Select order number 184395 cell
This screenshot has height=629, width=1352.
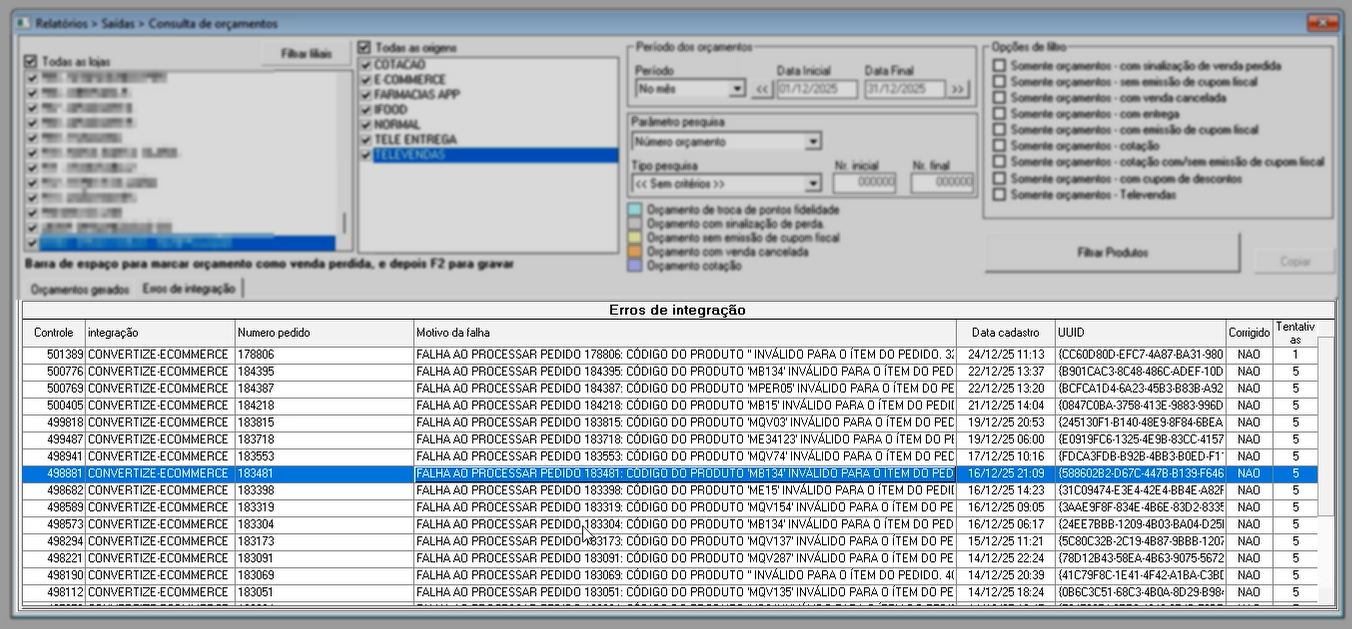tap(324, 371)
